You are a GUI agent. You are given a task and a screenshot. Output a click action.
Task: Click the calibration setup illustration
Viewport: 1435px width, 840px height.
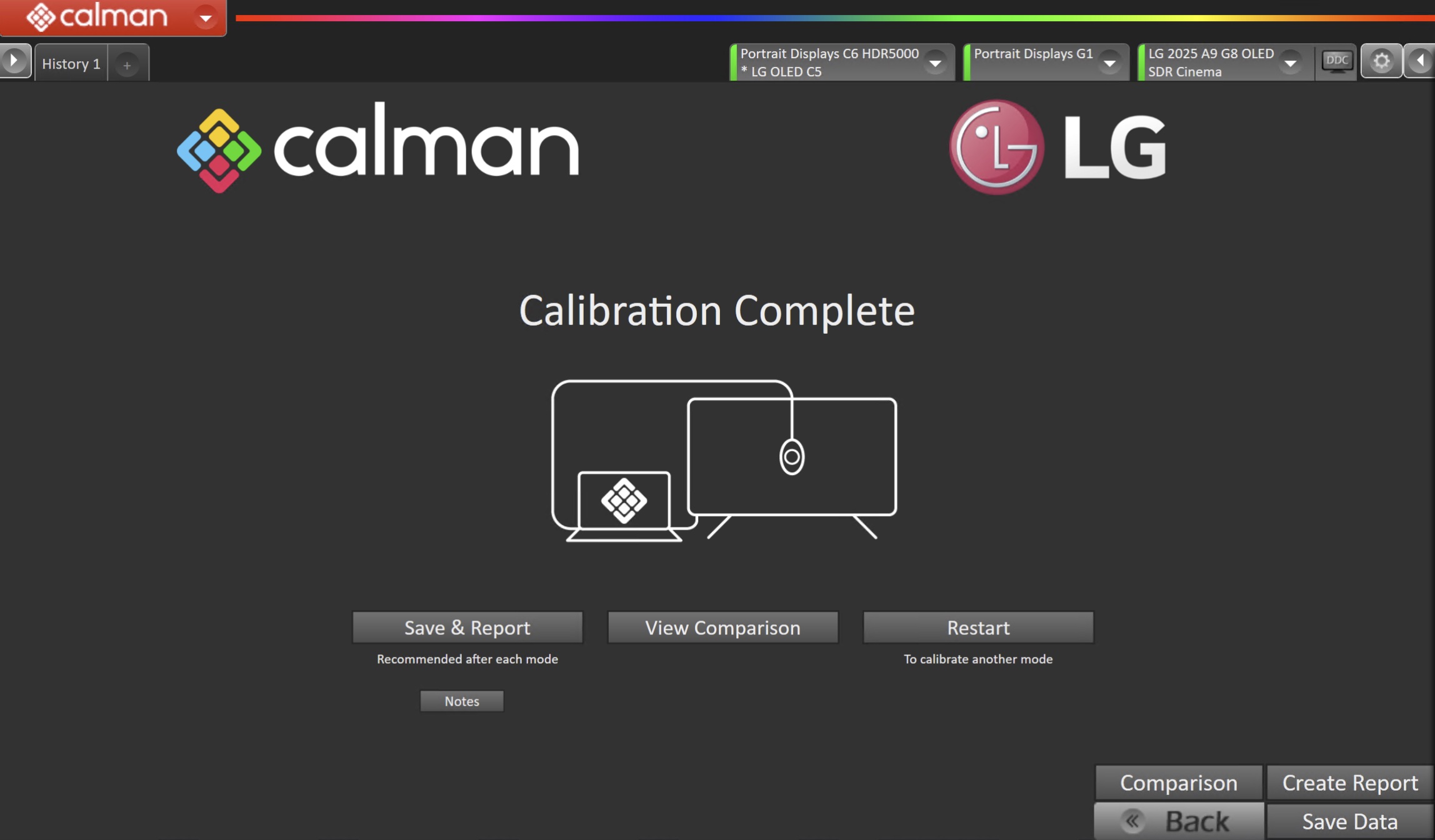[x=724, y=460]
